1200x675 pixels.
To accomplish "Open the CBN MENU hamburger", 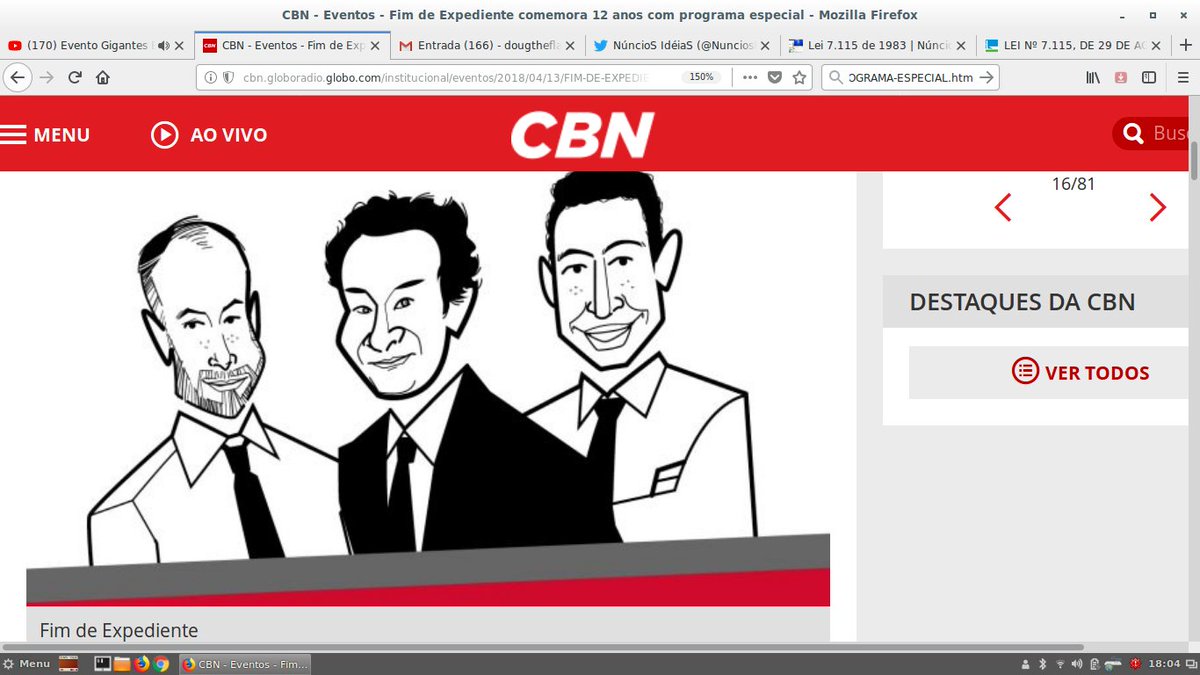I will tap(45, 135).
